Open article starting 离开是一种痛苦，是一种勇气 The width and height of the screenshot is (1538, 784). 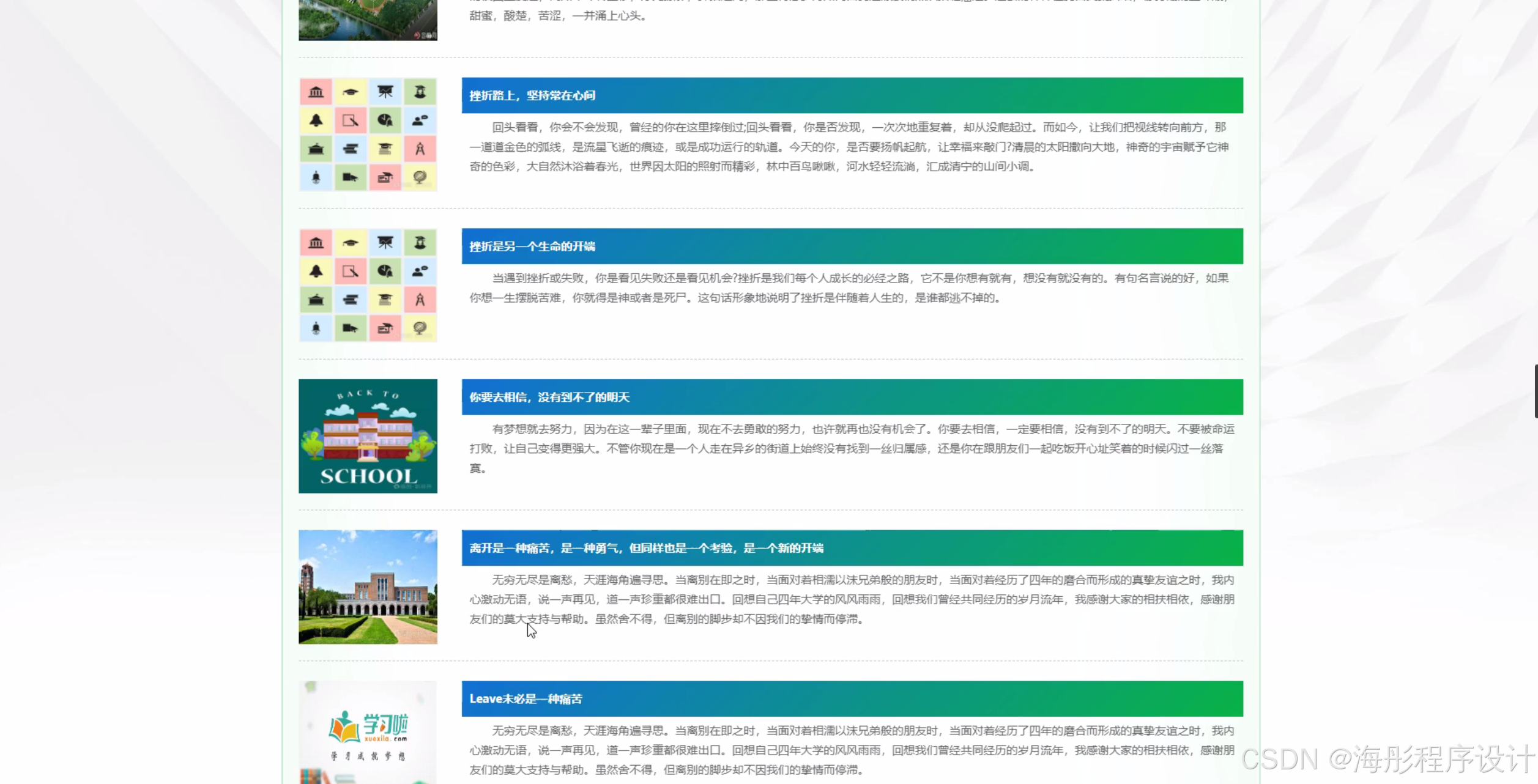[646, 548]
